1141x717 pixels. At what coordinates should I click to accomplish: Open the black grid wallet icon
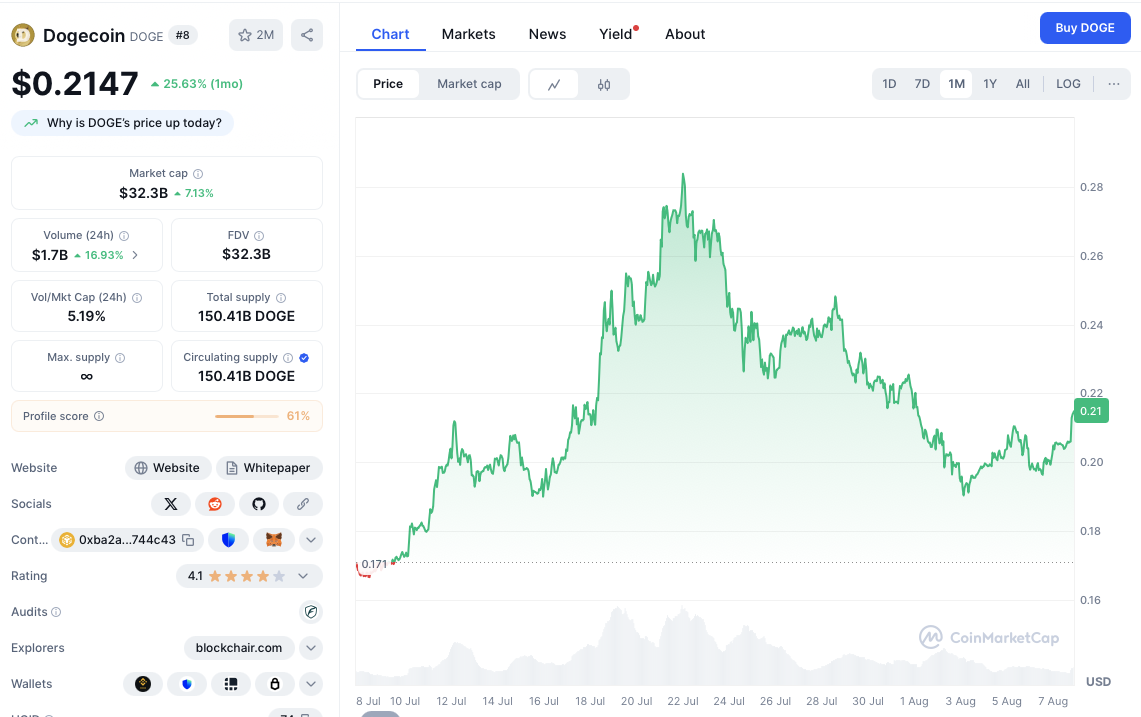[231, 684]
